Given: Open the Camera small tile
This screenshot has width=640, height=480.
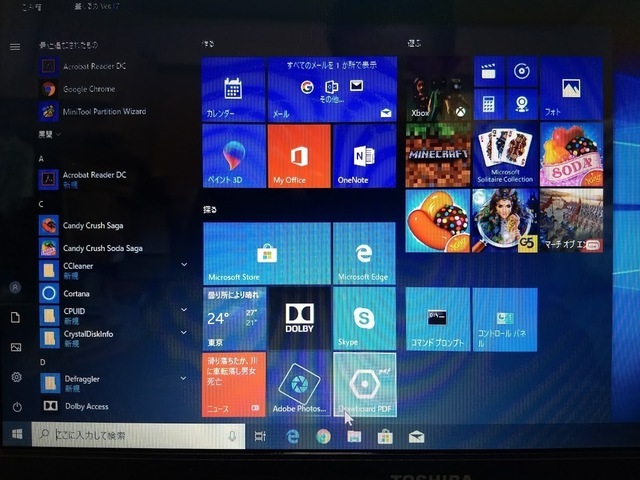Looking at the screenshot, I should pos(522,104).
